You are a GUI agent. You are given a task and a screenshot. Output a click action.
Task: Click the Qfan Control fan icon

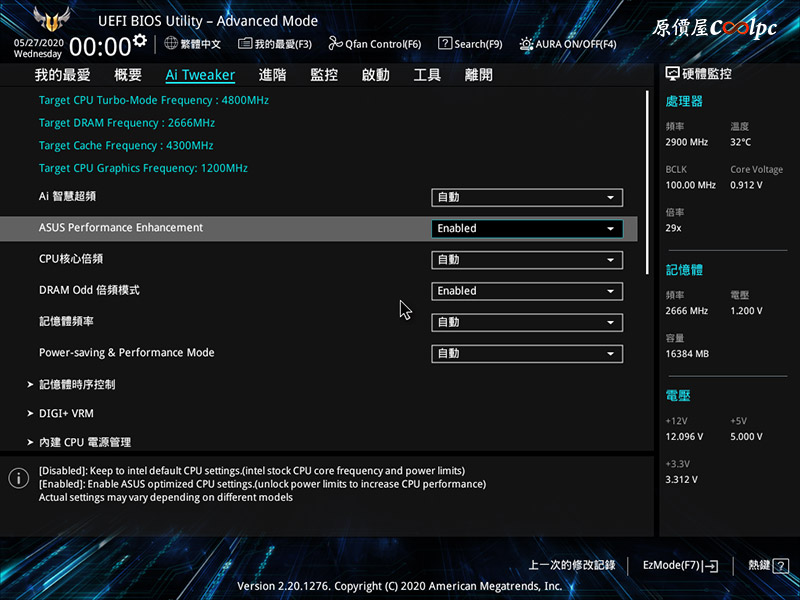pyautogui.click(x=335, y=43)
